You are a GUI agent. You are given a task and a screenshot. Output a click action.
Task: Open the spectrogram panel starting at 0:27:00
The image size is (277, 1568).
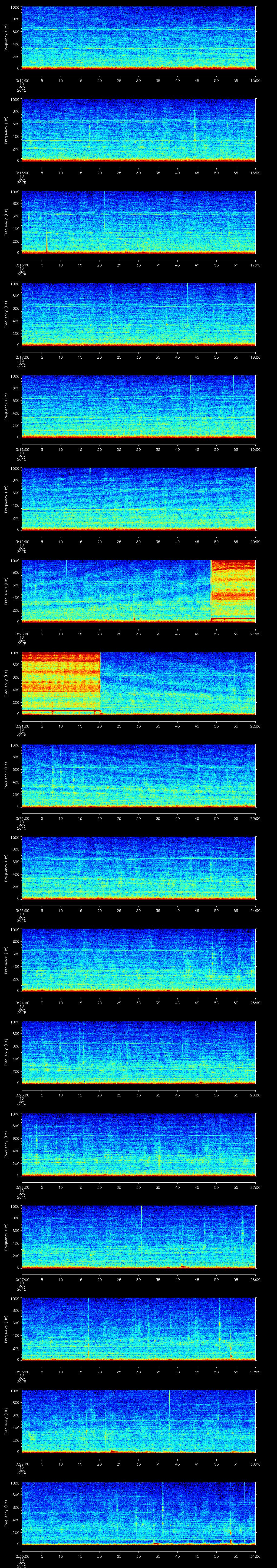[138, 1237]
